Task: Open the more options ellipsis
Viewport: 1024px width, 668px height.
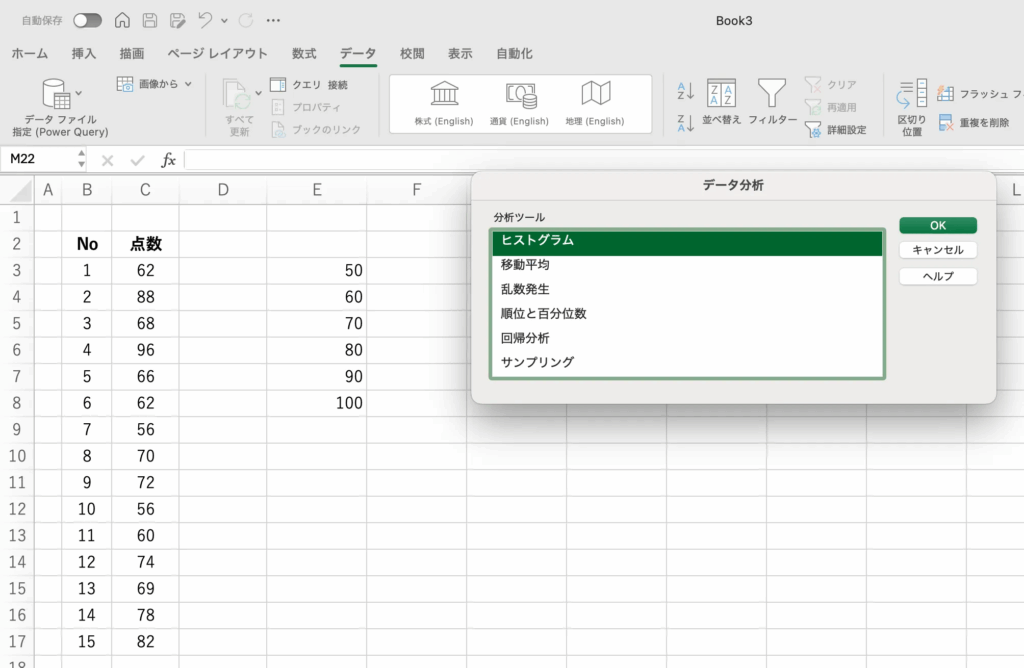Action: [274, 20]
